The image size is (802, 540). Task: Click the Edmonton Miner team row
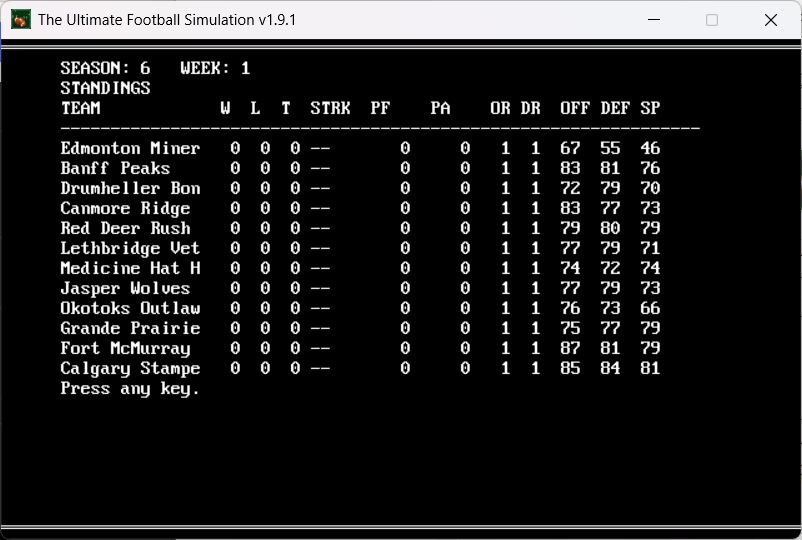[130, 148]
